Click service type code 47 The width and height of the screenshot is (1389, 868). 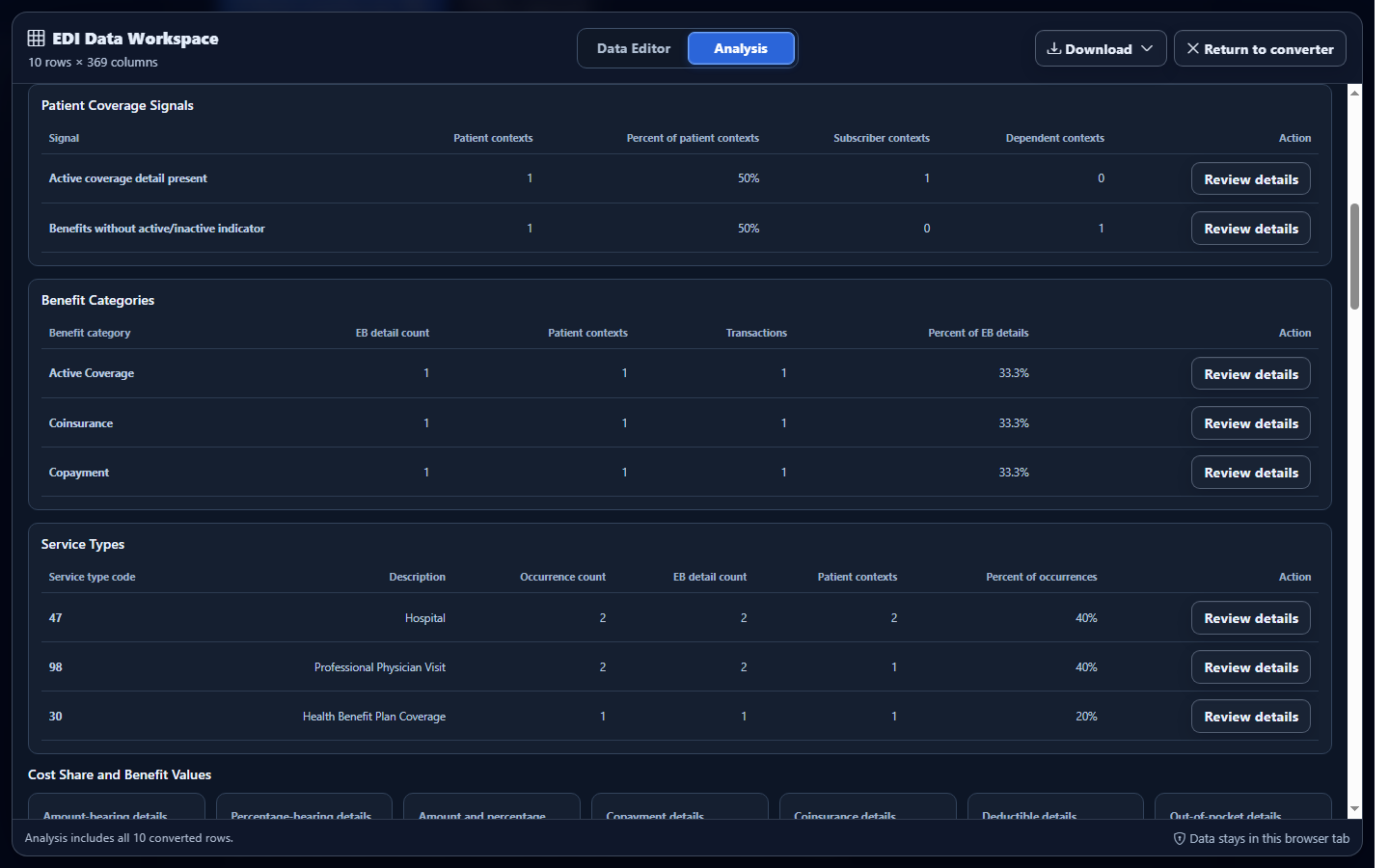coord(56,618)
